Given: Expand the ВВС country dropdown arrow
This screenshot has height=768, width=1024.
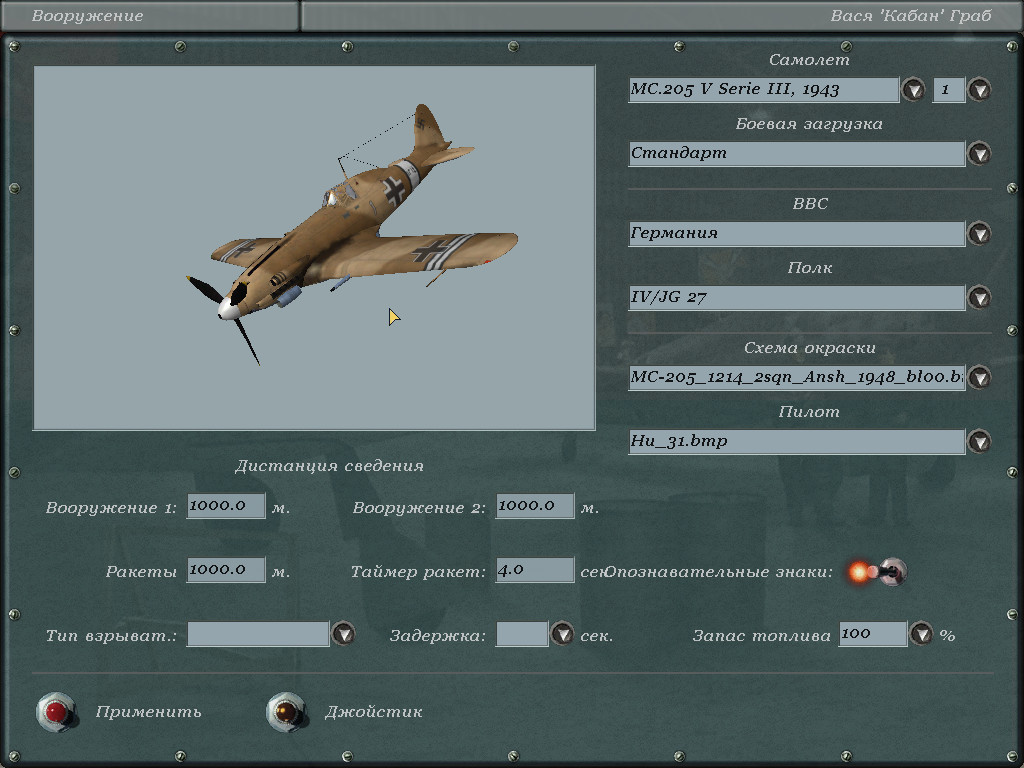Looking at the screenshot, I should (x=979, y=234).
